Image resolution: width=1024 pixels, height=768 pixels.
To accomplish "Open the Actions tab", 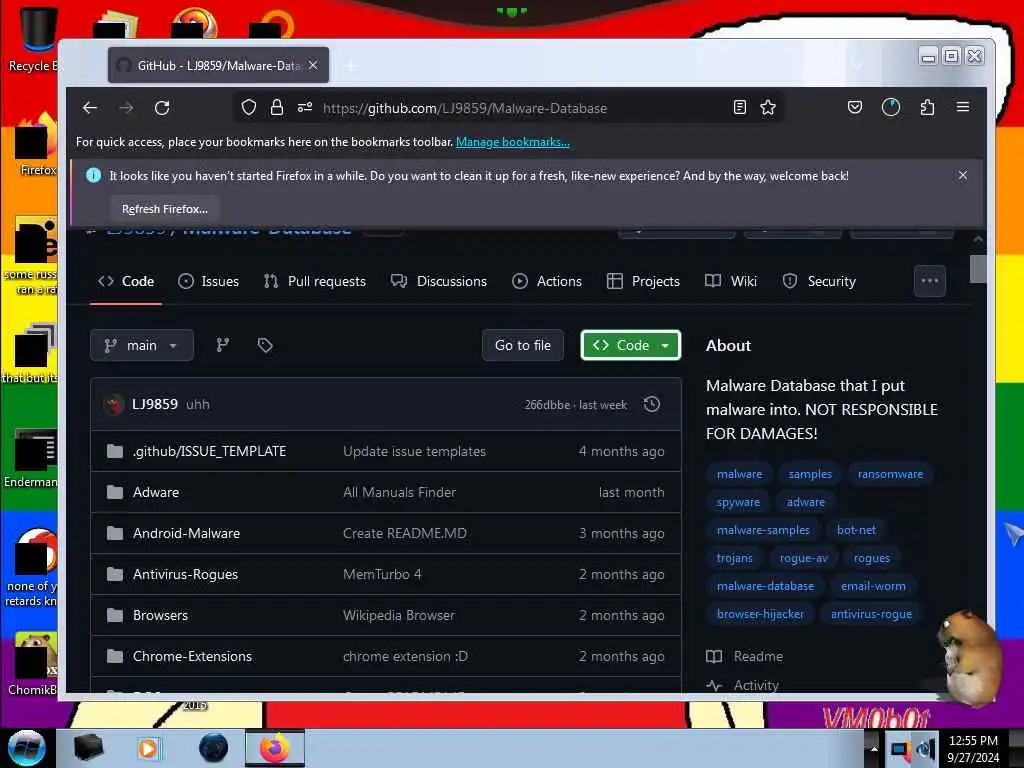I will point(547,281).
